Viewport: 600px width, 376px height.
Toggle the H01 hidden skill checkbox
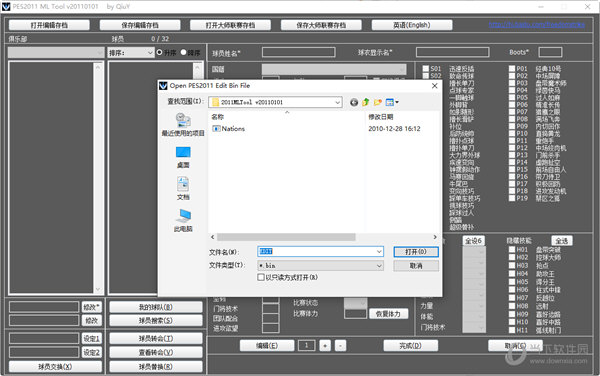pos(512,249)
